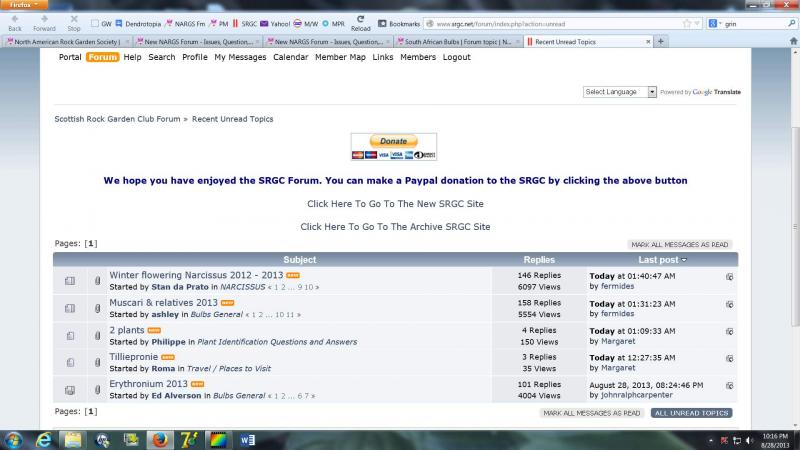Viewport: 800px width, 450px height.
Task: Open a new browser tab
Action: coord(661,42)
